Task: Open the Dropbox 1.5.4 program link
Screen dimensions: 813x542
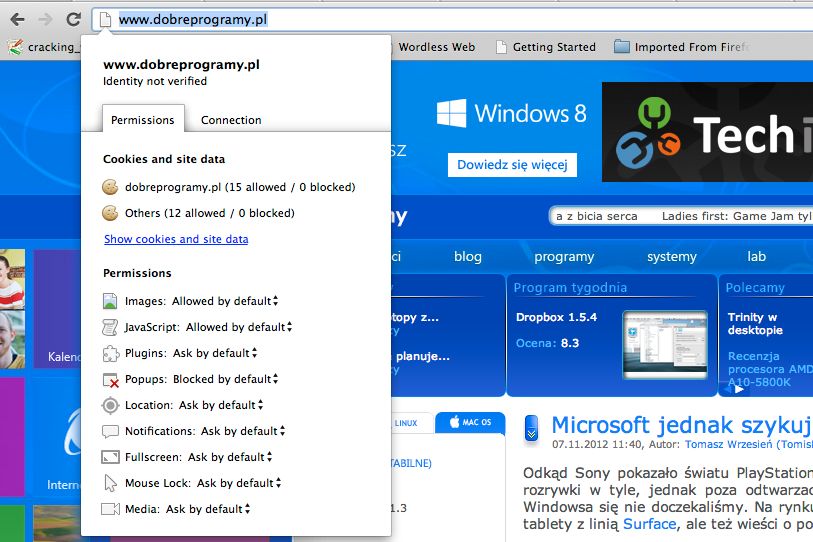Action: [556, 317]
